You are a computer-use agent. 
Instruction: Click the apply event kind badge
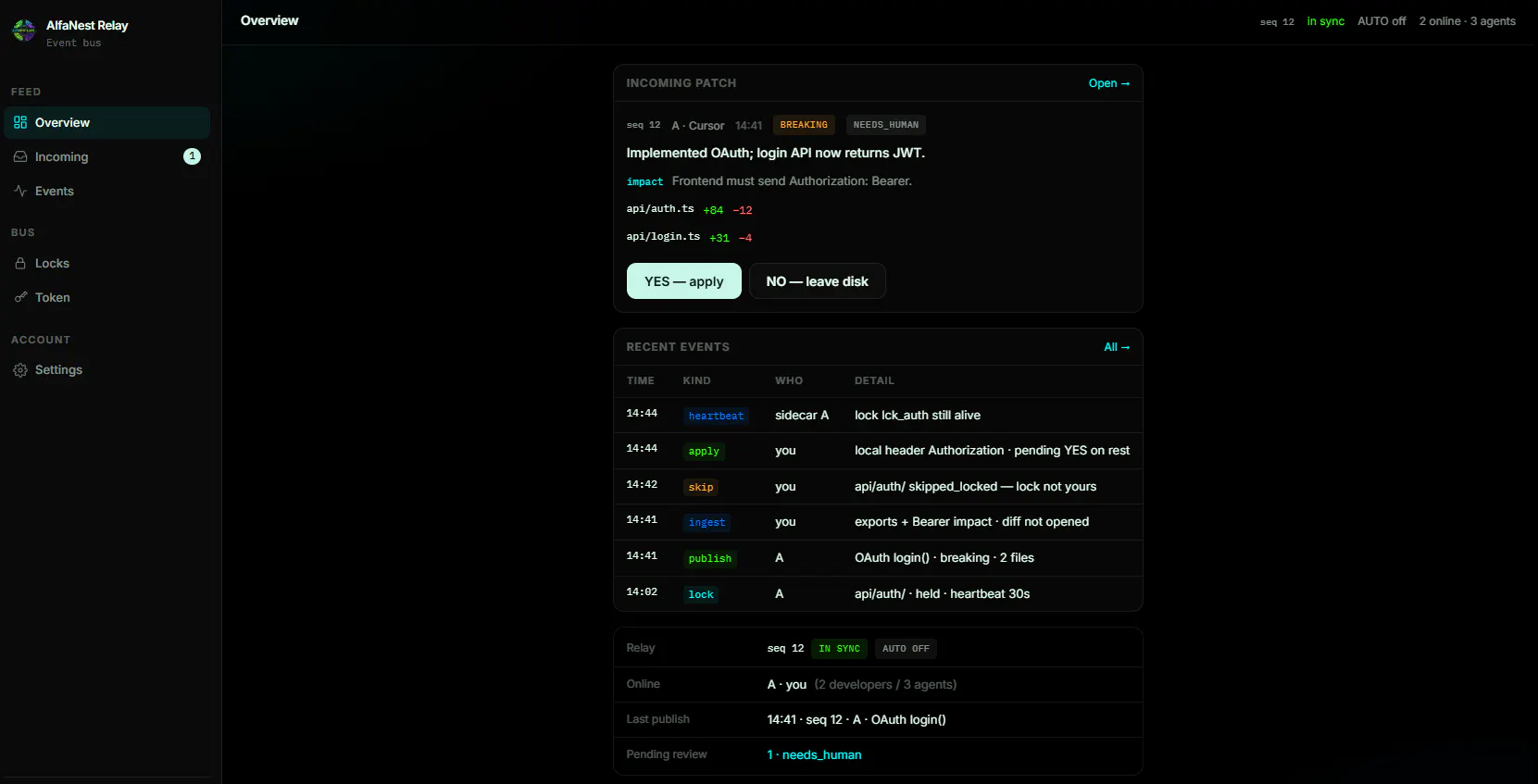(704, 451)
